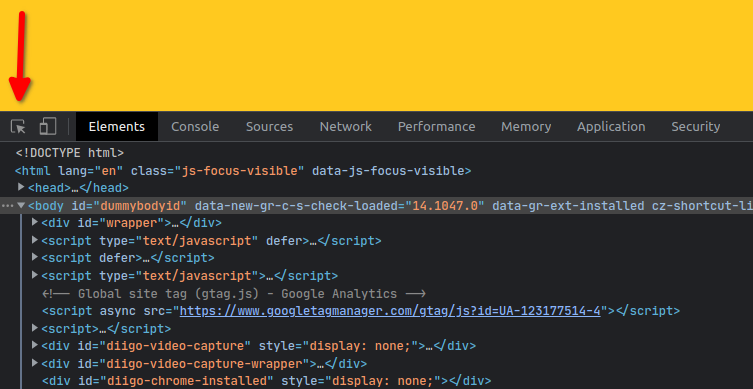The width and height of the screenshot is (753, 389).
Task: Open the Application tab
Action: (611, 127)
